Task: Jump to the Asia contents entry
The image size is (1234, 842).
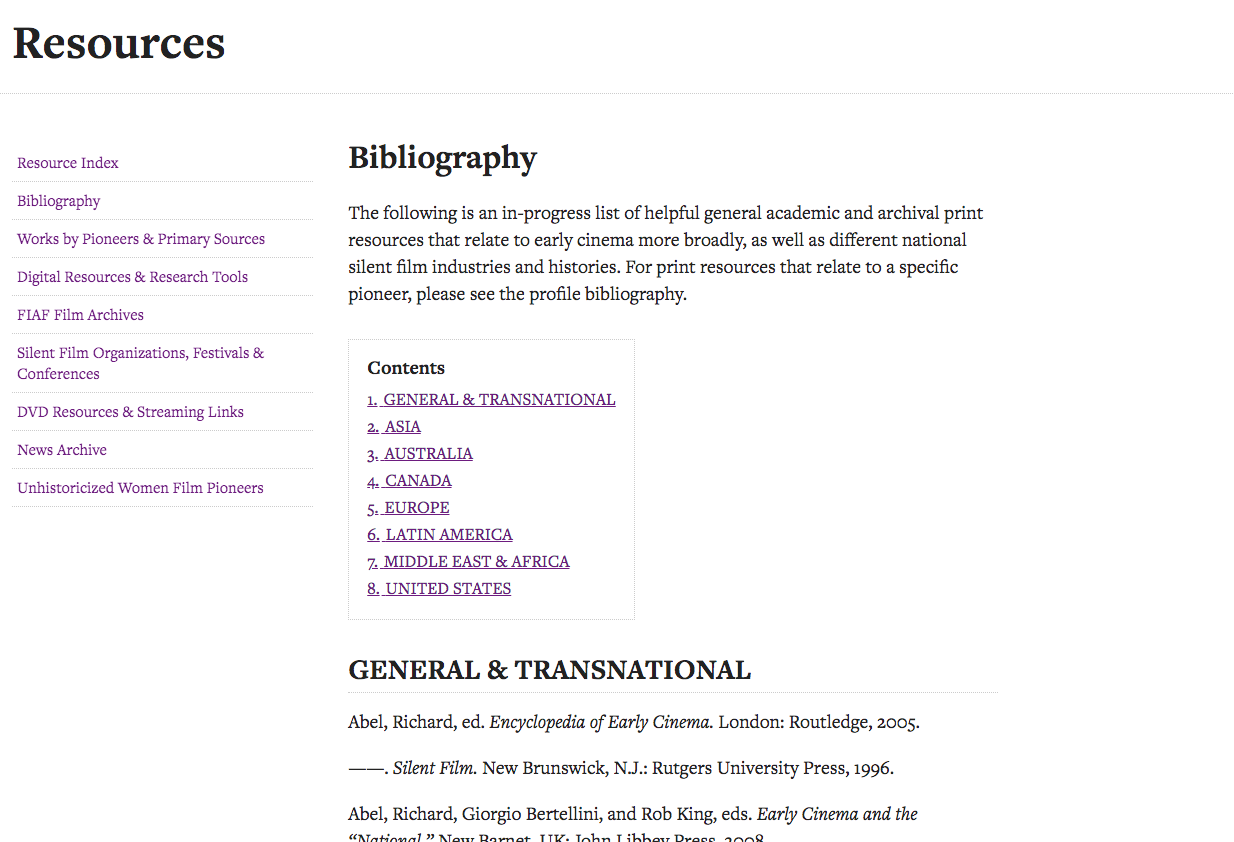Action: pyautogui.click(x=394, y=427)
